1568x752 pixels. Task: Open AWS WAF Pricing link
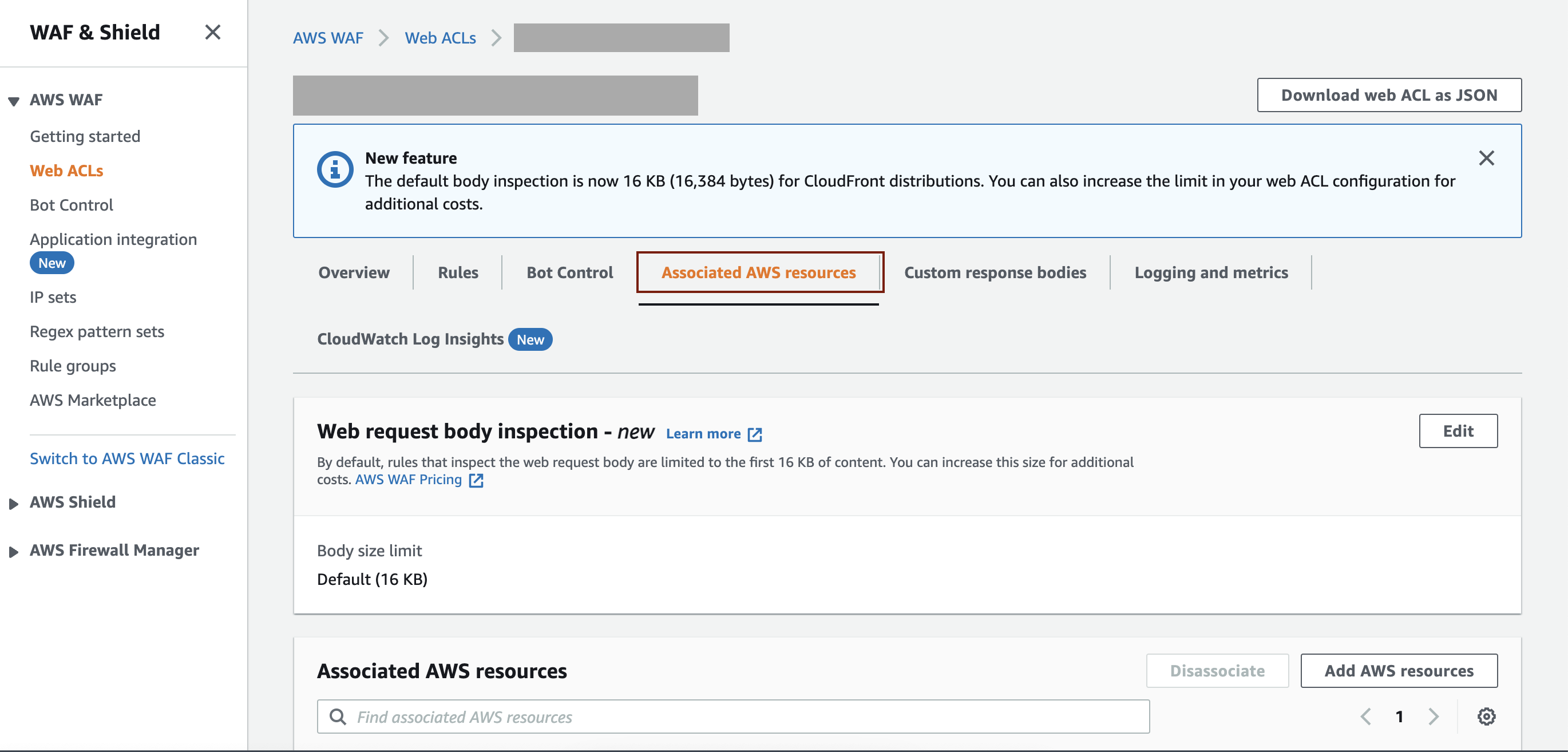(409, 480)
